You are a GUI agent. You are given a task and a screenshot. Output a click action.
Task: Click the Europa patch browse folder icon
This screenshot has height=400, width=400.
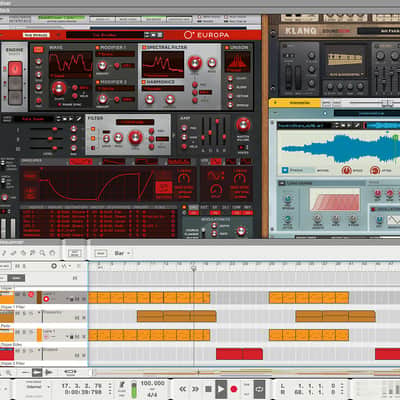click(153, 35)
